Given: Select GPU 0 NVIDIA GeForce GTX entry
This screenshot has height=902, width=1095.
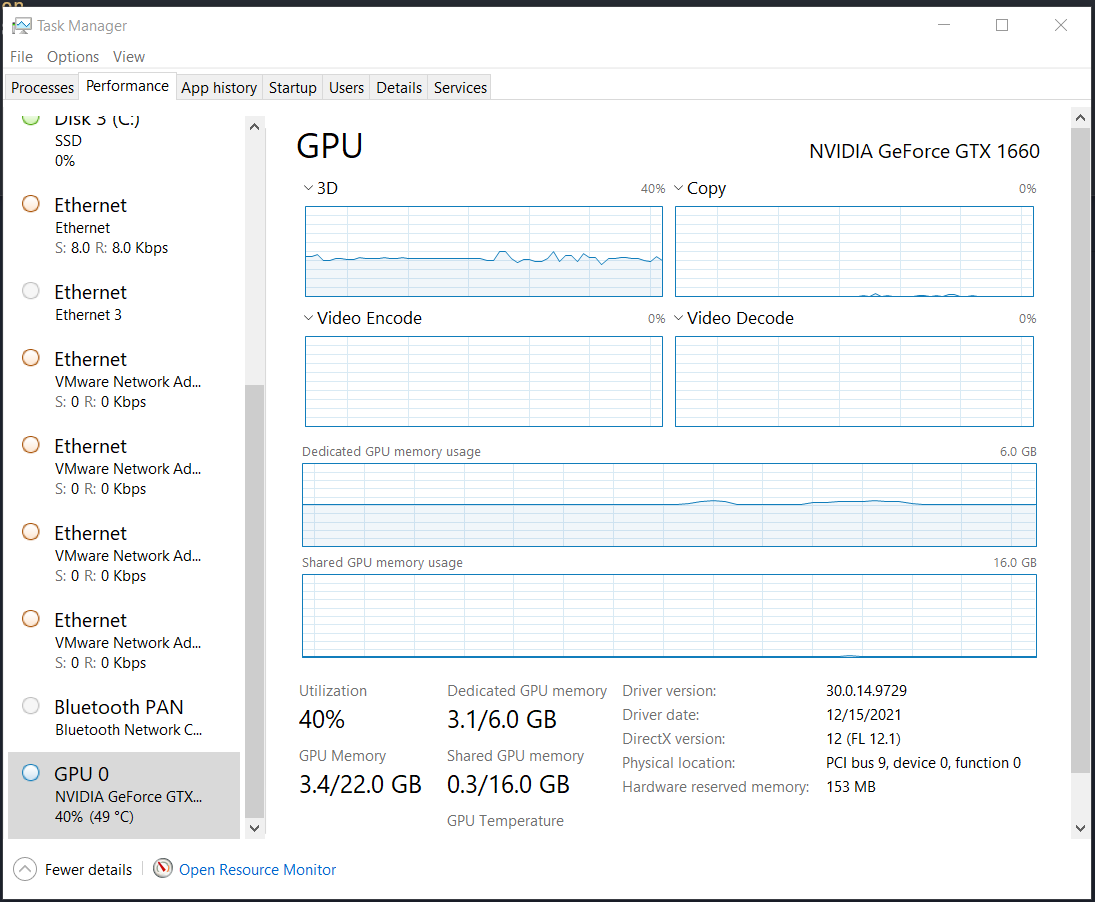Looking at the screenshot, I should click(124, 794).
